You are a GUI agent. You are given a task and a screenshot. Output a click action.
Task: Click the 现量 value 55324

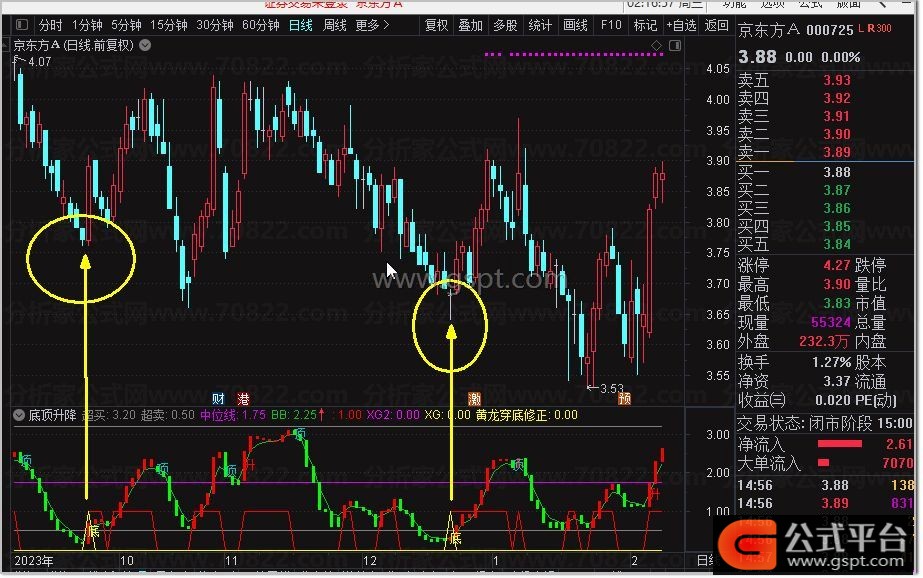coord(831,322)
